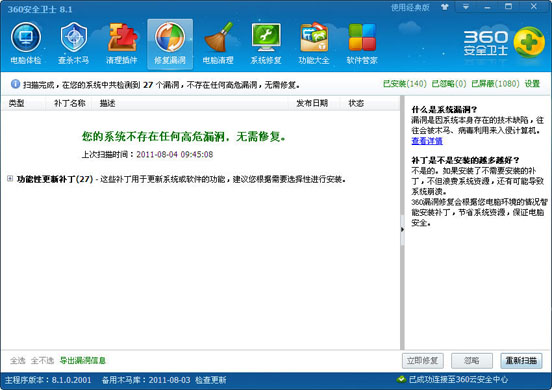The height and width of the screenshot is (390, 552).
Task: Open the 查杀木马 trojan scan shield icon
Action: [74, 43]
